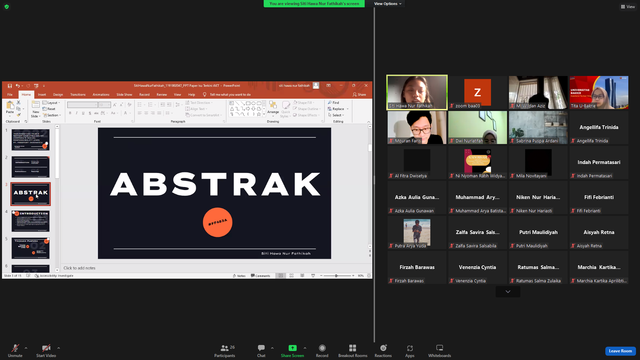Open Whiteboards in Zoom toolbar
The image size is (640, 360).
click(x=440, y=350)
